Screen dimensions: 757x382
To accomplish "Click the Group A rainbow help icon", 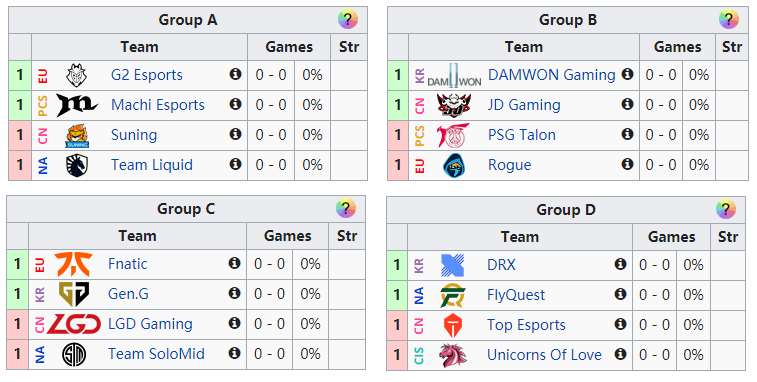I will pos(348,20).
